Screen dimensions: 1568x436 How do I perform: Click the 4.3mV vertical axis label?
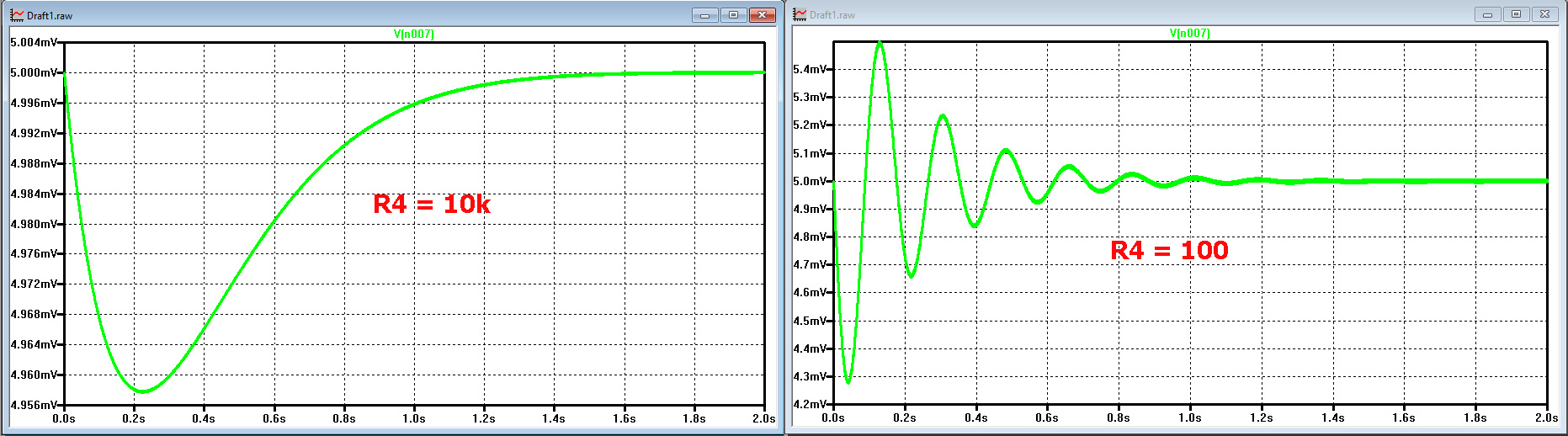810,376
